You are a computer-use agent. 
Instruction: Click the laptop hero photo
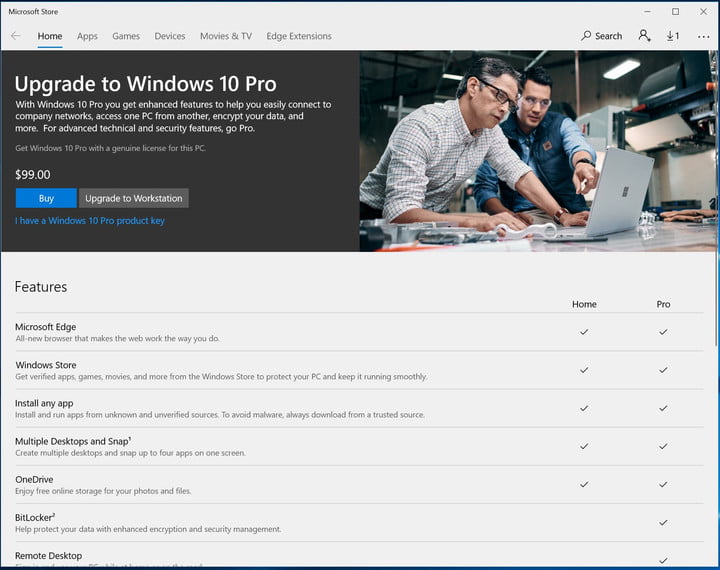538,151
